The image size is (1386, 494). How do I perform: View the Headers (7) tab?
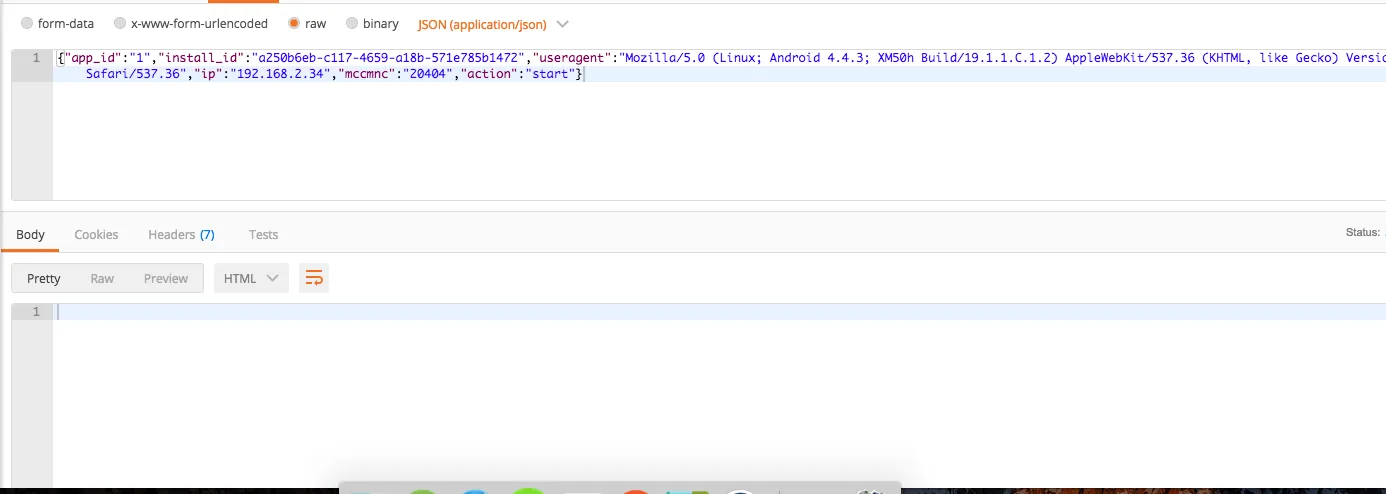pos(181,234)
